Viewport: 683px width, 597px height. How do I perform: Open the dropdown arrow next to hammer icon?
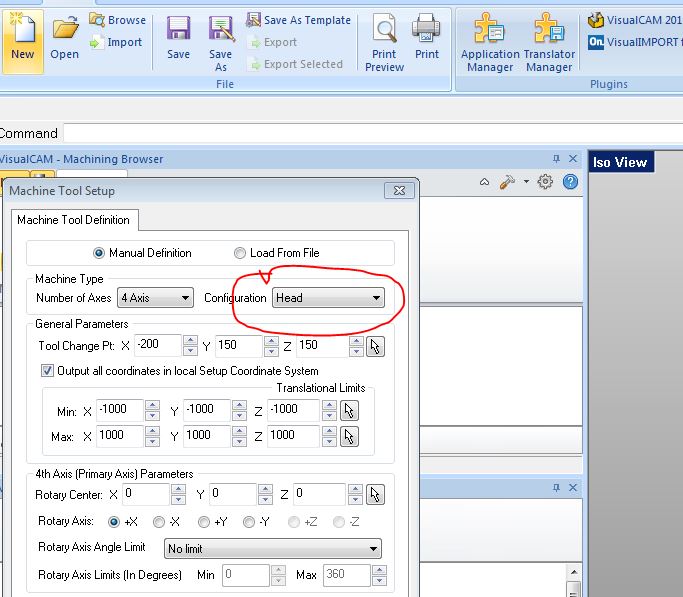pos(526,182)
